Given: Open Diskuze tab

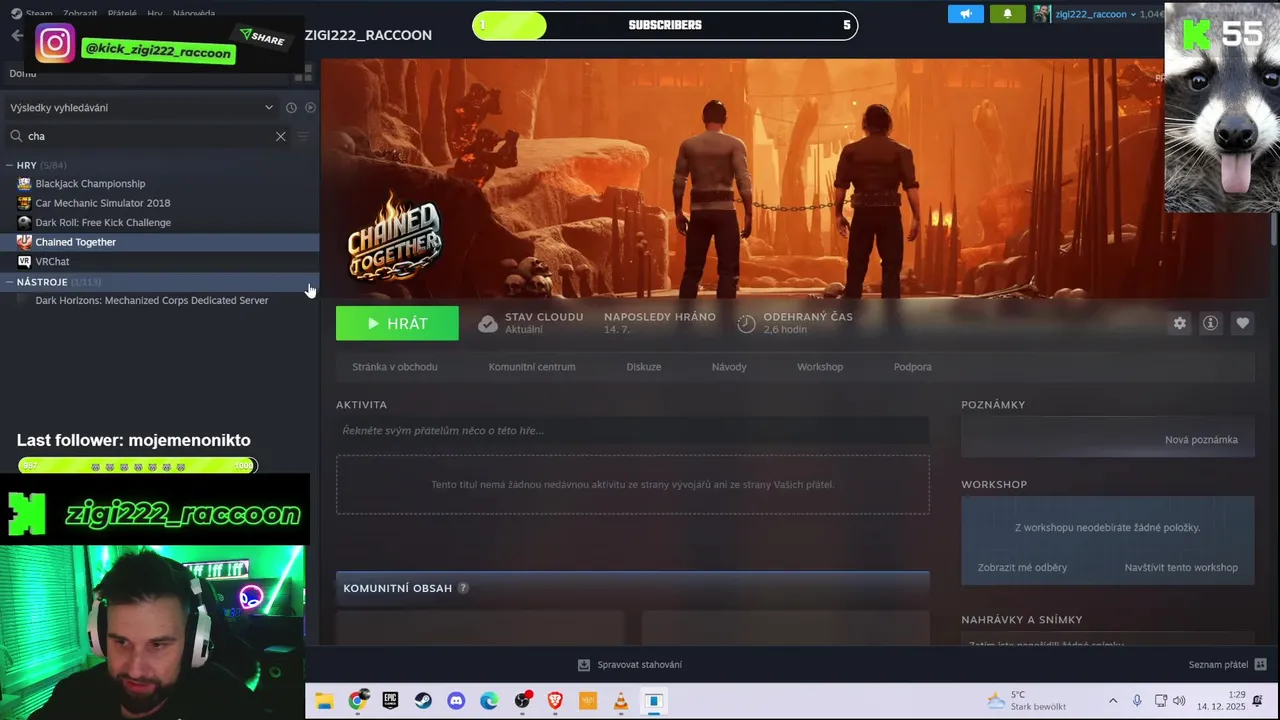Looking at the screenshot, I should pyautogui.click(x=644, y=367).
